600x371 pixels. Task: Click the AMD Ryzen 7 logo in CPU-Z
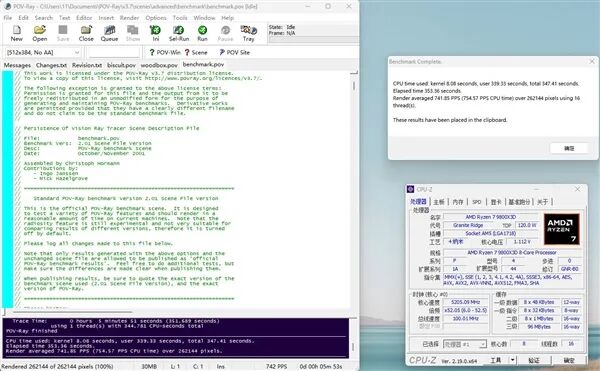coord(561,229)
